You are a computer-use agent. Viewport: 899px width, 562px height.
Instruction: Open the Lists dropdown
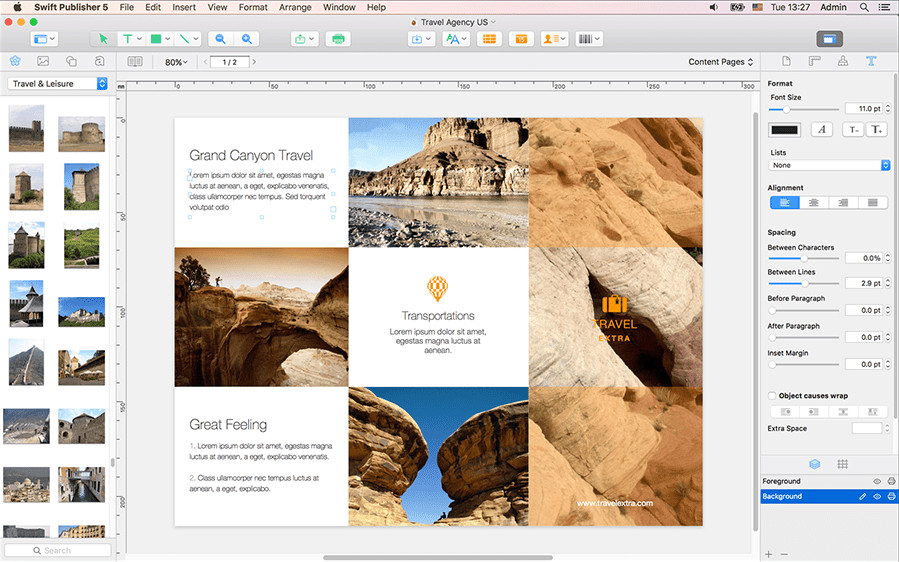point(829,165)
